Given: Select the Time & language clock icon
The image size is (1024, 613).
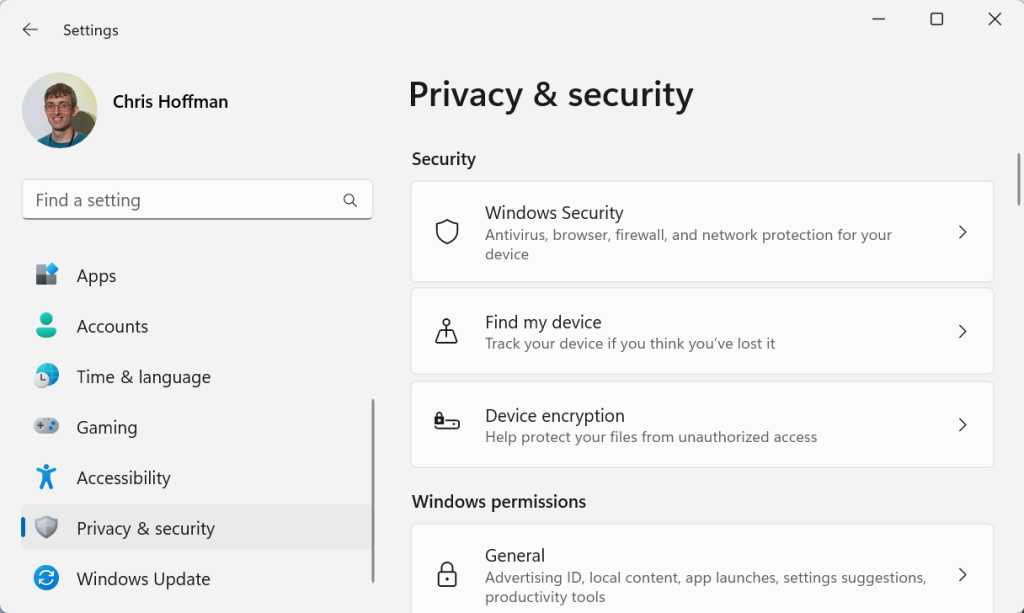Looking at the screenshot, I should point(46,377).
